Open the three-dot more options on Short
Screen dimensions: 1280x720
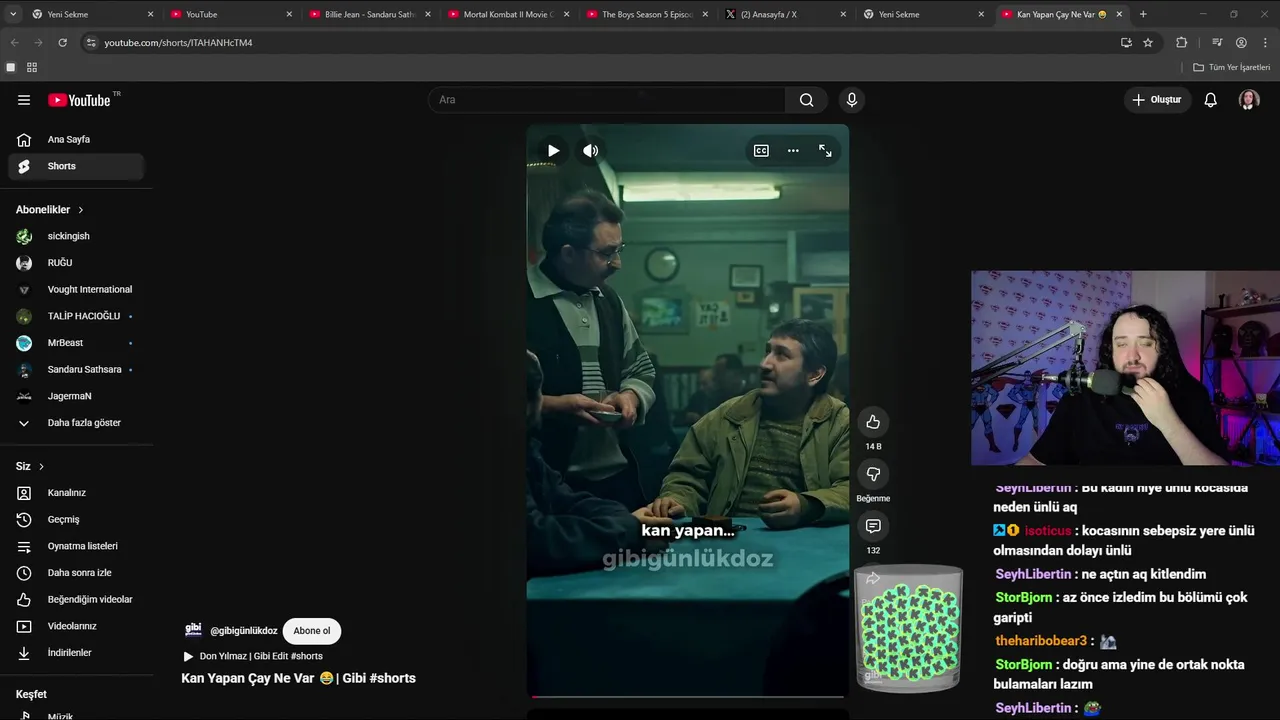pos(793,151)
